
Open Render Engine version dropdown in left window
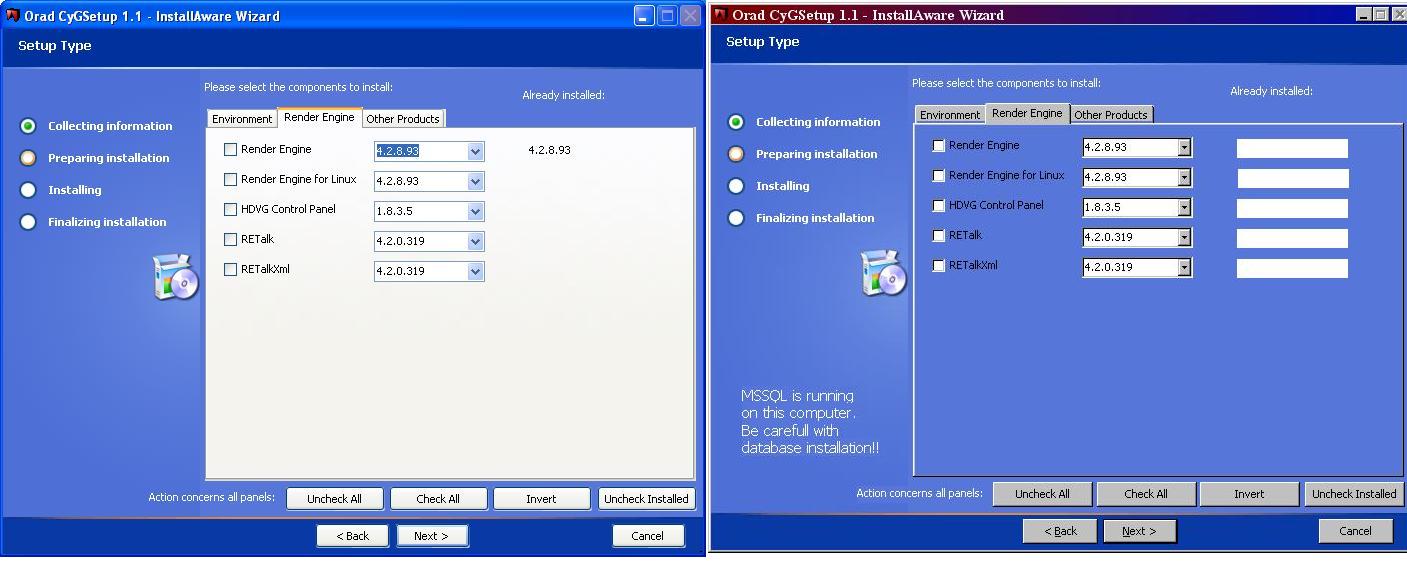tap(476, 151)
